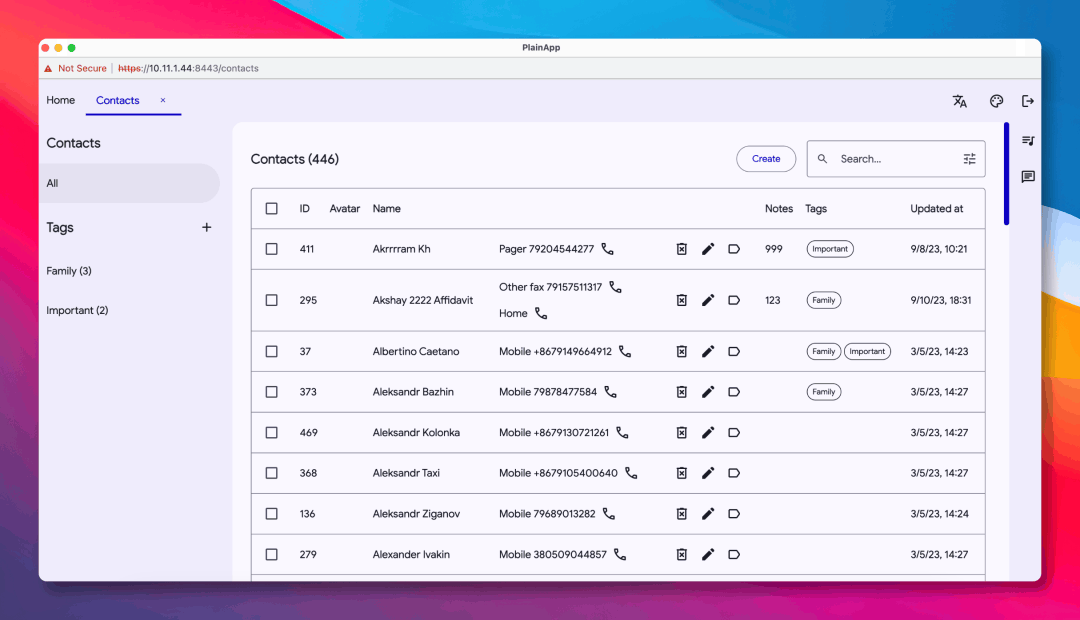Call Aleksandr Taxi's mobile number
1080x620 pixels.
[631, 473]
